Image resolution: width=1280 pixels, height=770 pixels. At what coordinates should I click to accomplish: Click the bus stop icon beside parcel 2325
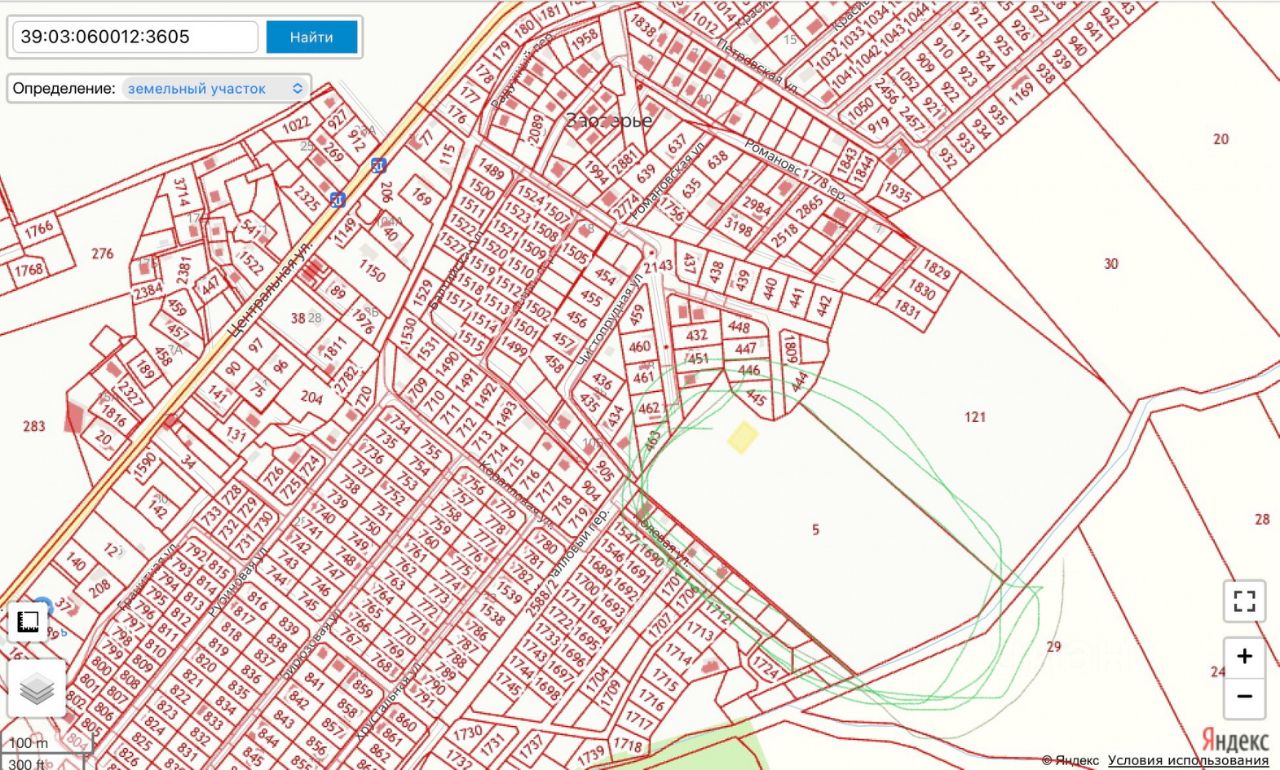[x=338, y=199]
